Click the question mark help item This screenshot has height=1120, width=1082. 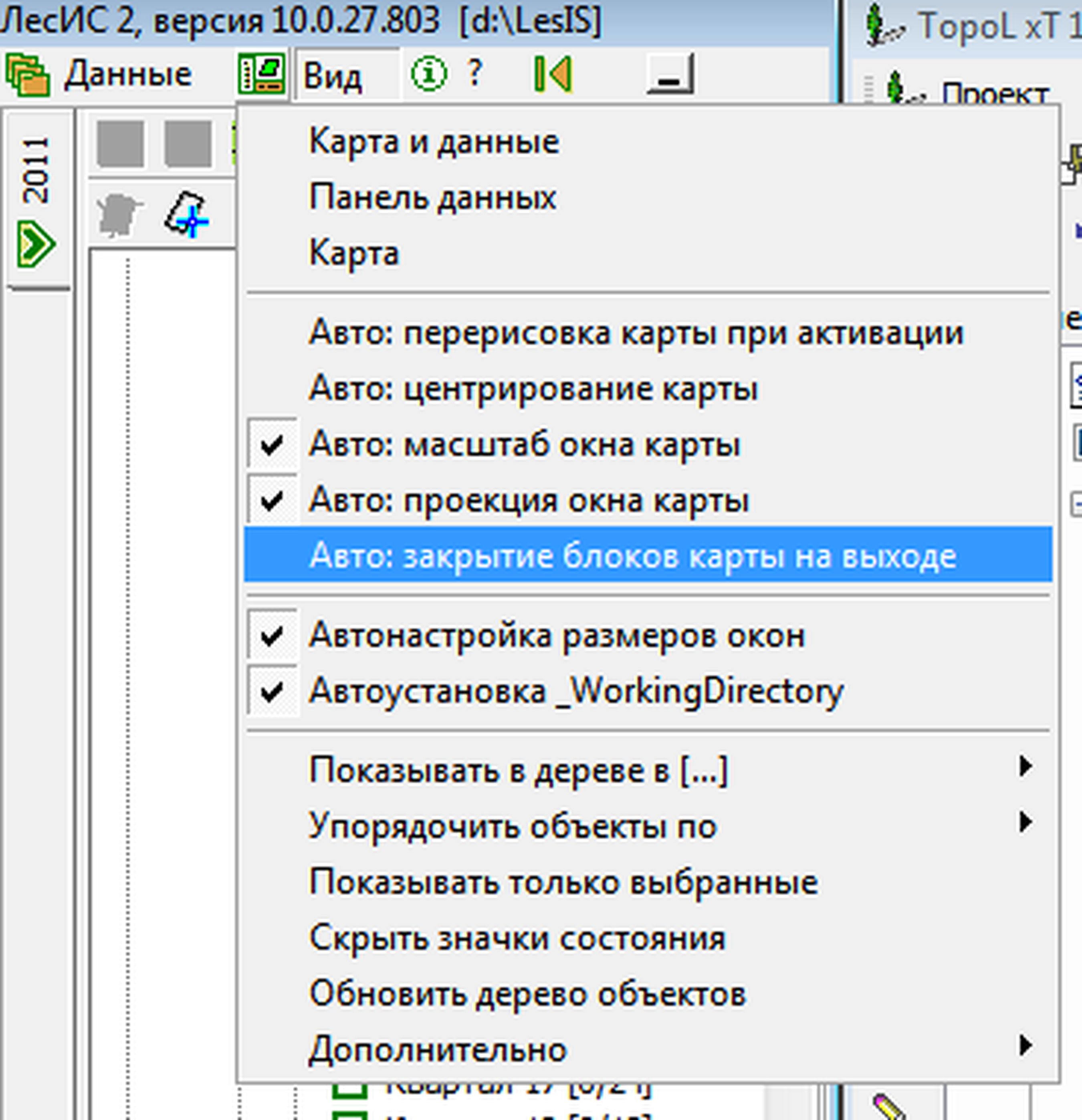coord(474,73)
